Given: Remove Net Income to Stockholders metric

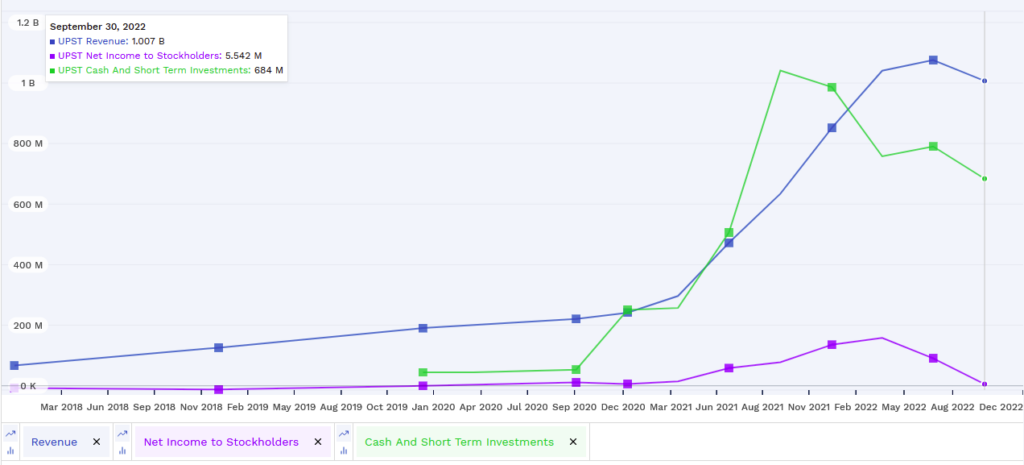Looking at the screenshot, I should pos(318,442).
